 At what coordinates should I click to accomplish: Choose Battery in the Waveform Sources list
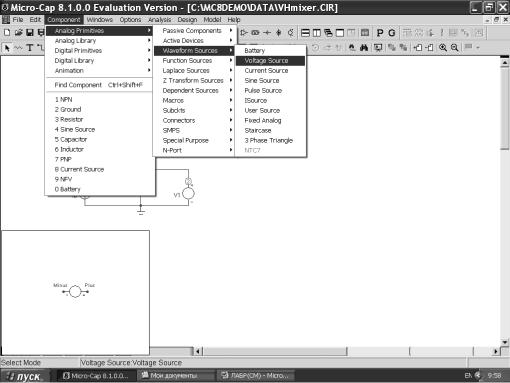(x=270, y=51)
